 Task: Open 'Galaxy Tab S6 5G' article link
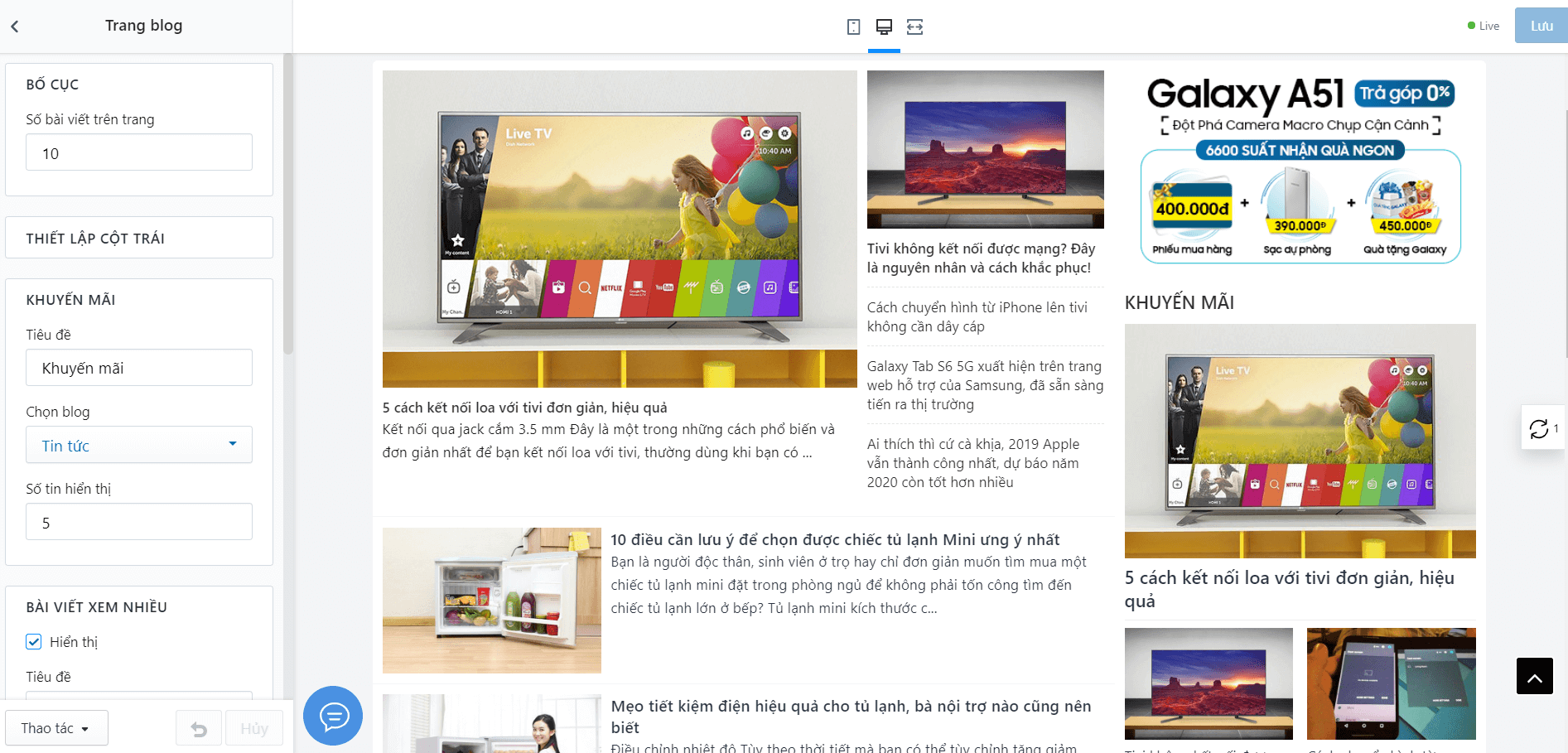986,385
